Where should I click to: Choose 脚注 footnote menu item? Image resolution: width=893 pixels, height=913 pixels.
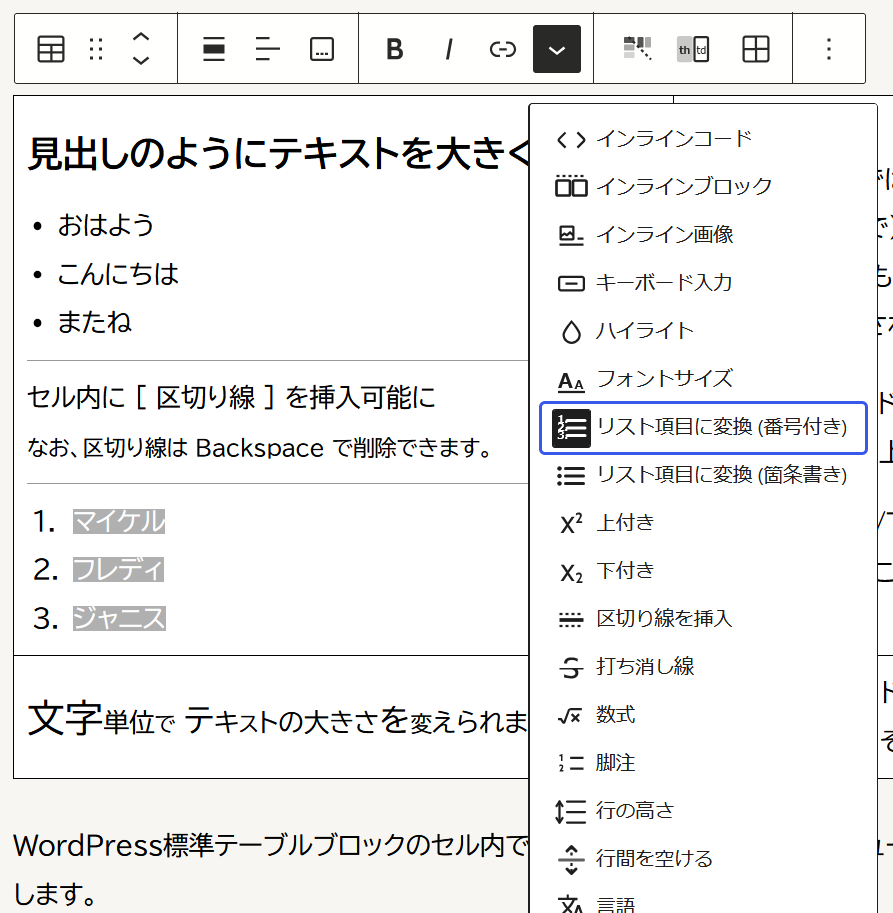703,763
